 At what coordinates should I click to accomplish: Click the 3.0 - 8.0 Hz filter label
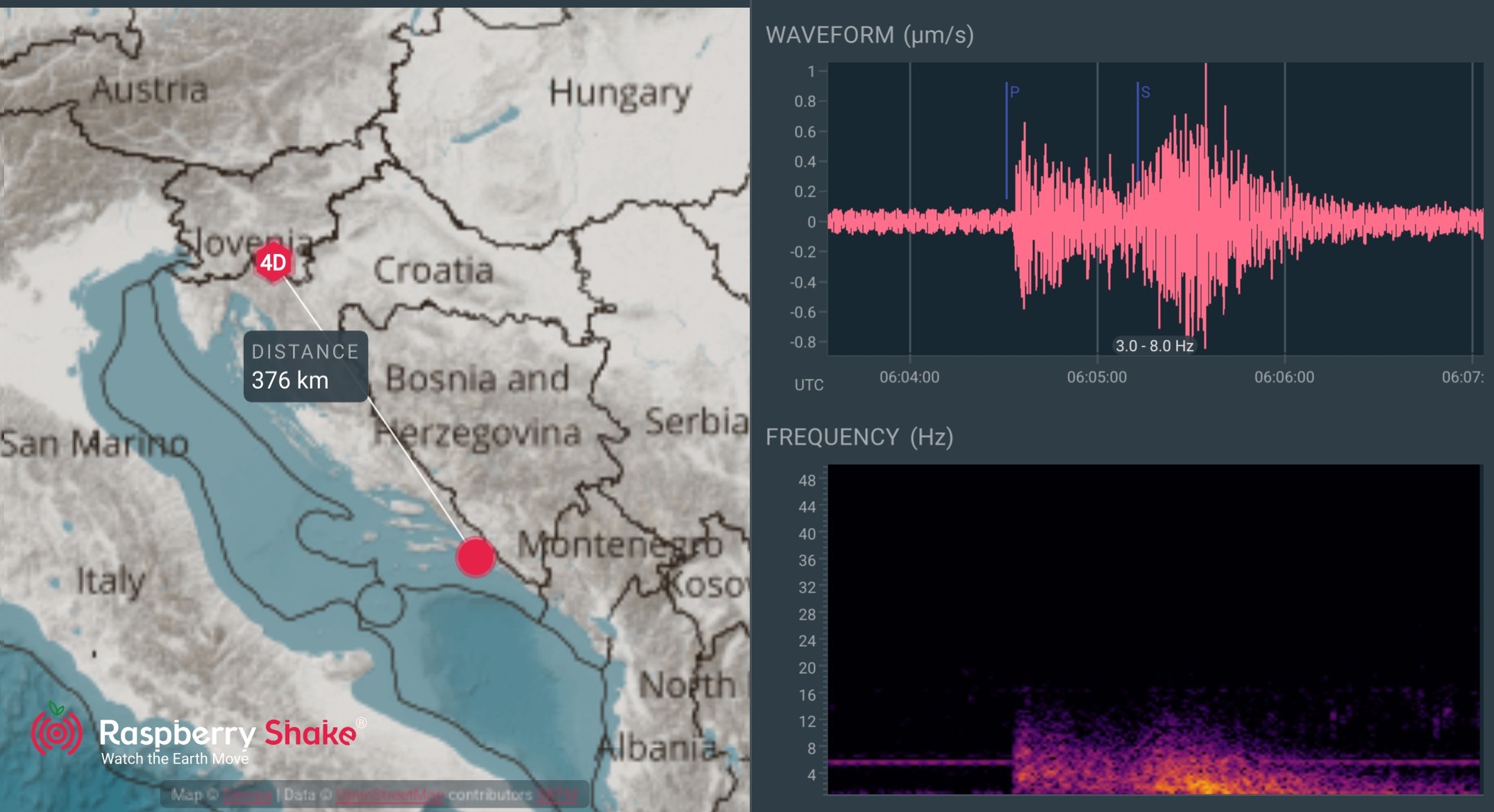pyautogui.click(x=1154, y=346)
